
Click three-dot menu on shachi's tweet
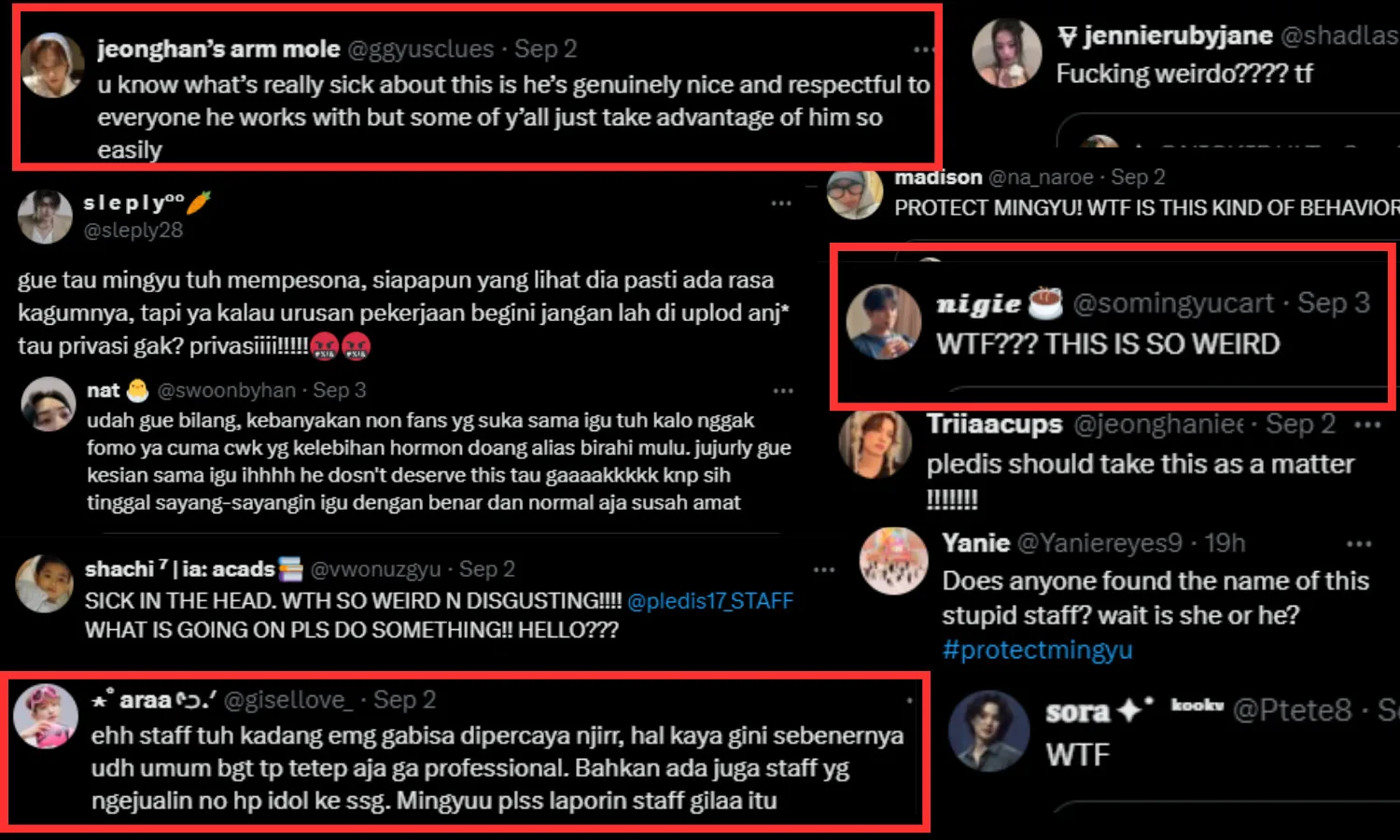[824, 569]
